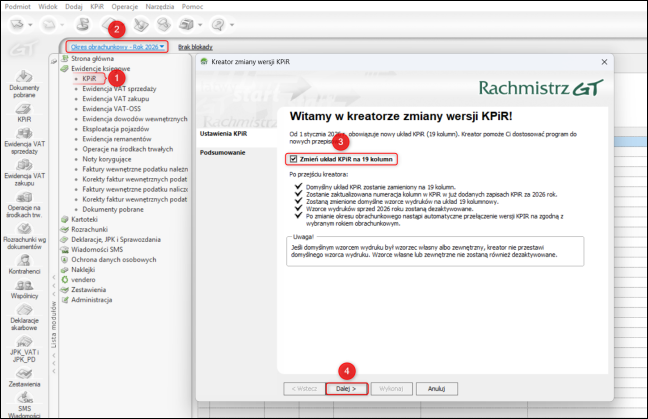Open dropdown arrow beside help toolbar icon
The height and width of the screenshot is (419, 648).
pyautogui.click(x=232, y=25)
